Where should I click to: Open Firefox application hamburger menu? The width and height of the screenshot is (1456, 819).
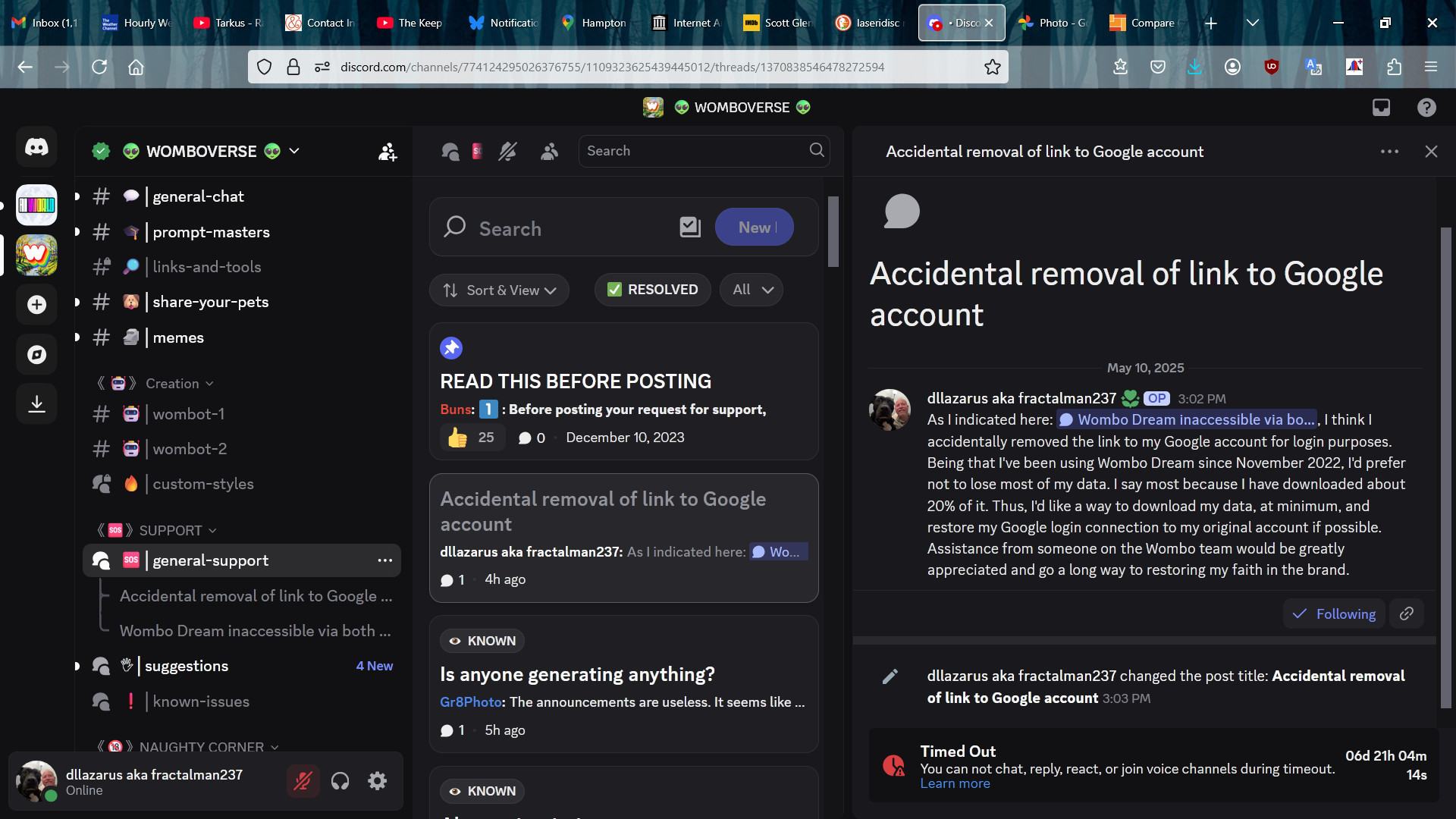click(x=1431, y=67)
